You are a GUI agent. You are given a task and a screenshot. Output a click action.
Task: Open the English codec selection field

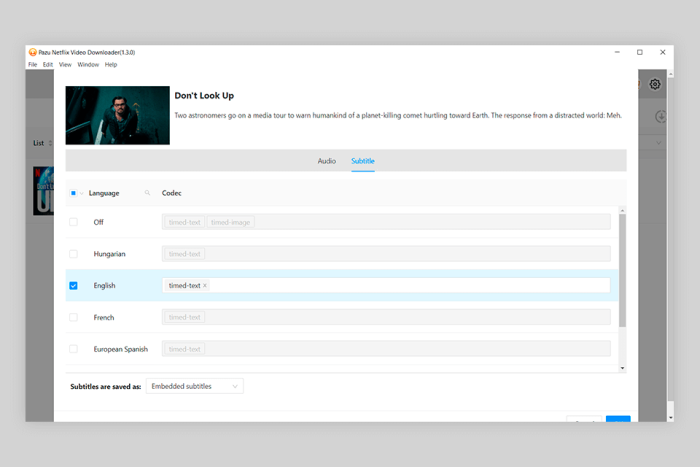pyautogui.click(x=400, y=286)
